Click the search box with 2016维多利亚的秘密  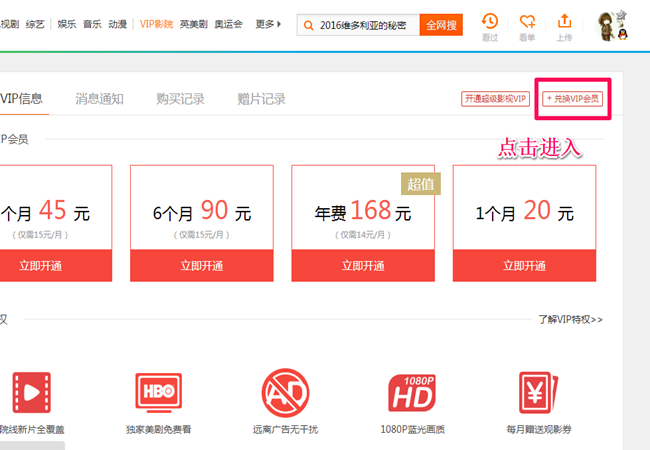[358, 25]
